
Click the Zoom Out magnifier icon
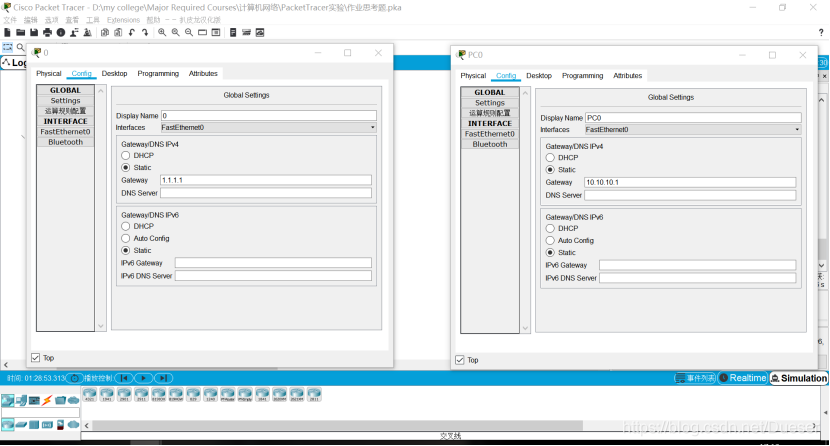click(x=189, y=32)
